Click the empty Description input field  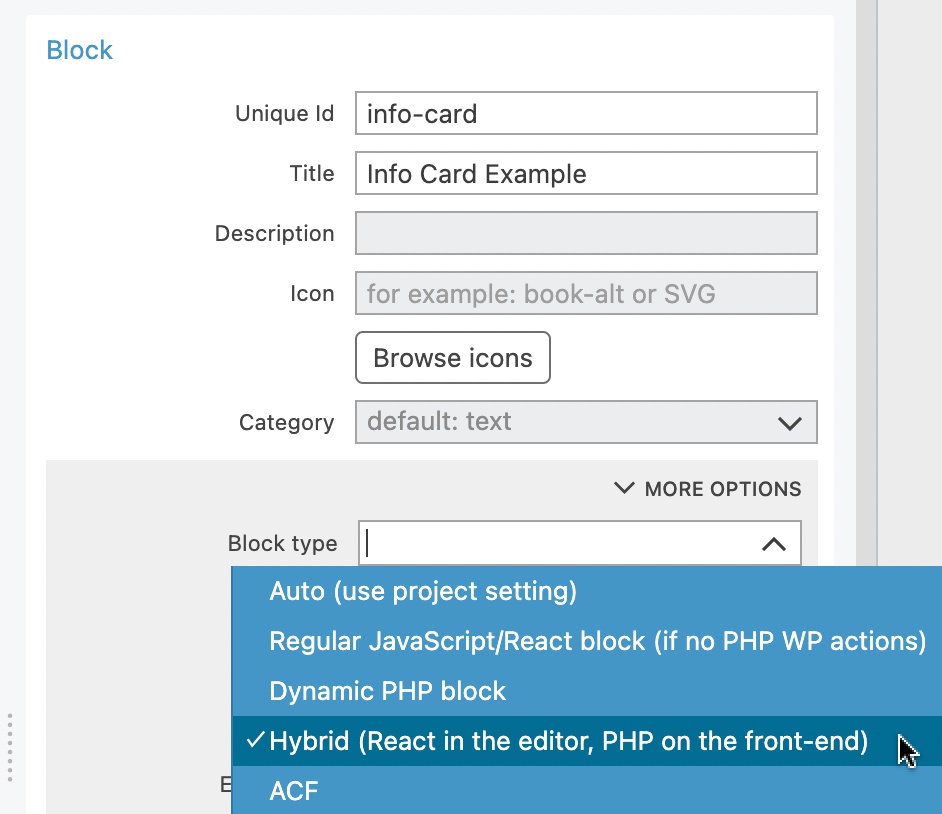click(x=586, y=233)
